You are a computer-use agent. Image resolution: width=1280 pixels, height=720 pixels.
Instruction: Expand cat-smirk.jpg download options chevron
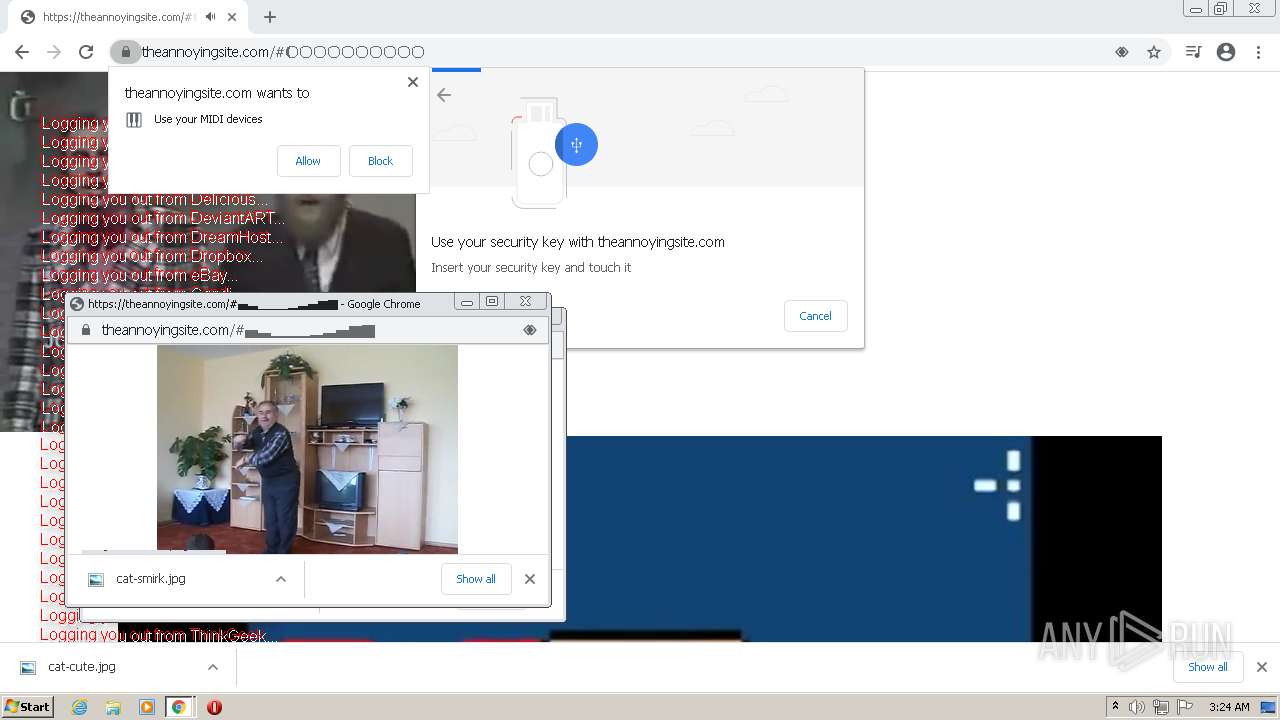(x=281, y=579)
